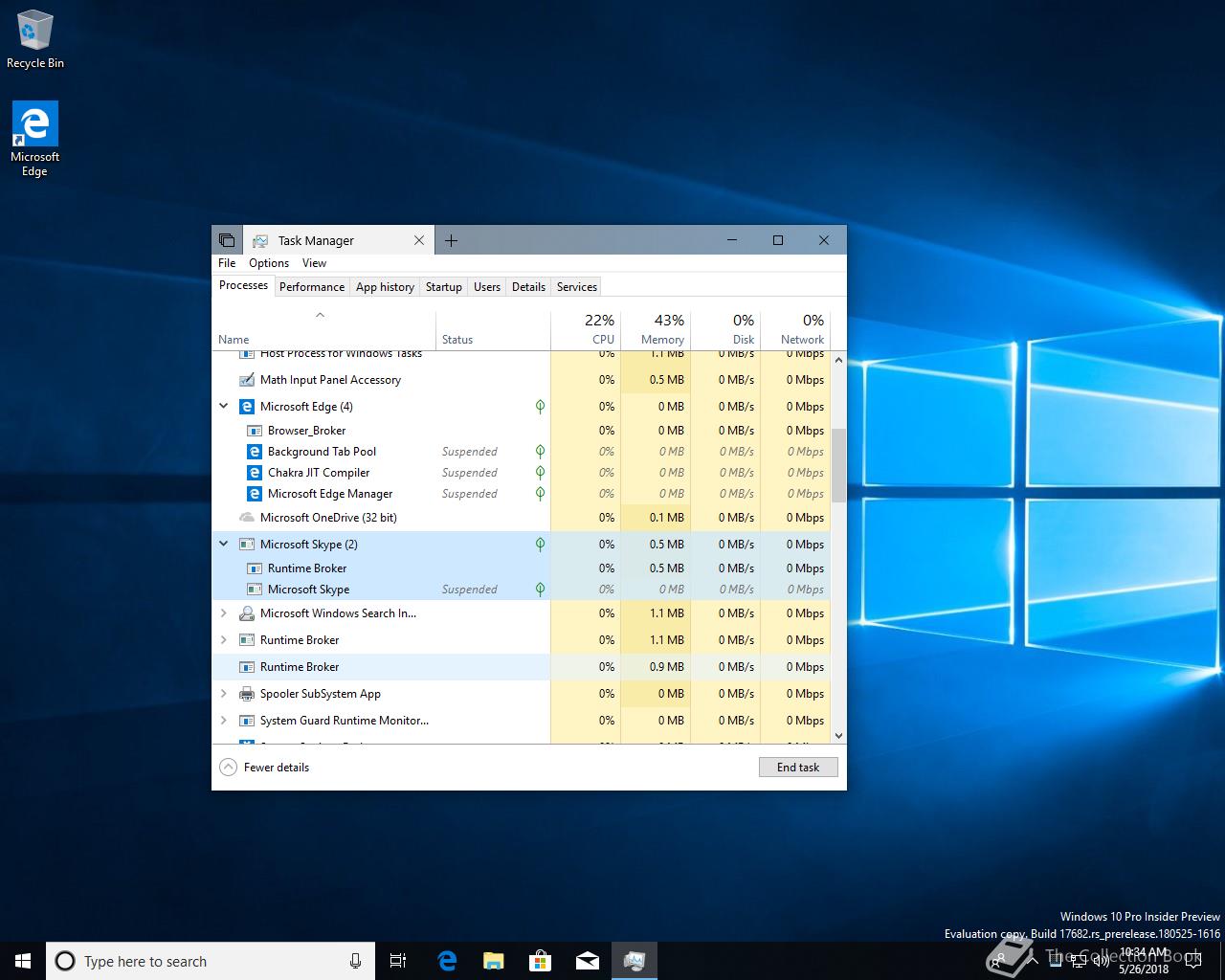Open the View menu

(x=314, y=263)
